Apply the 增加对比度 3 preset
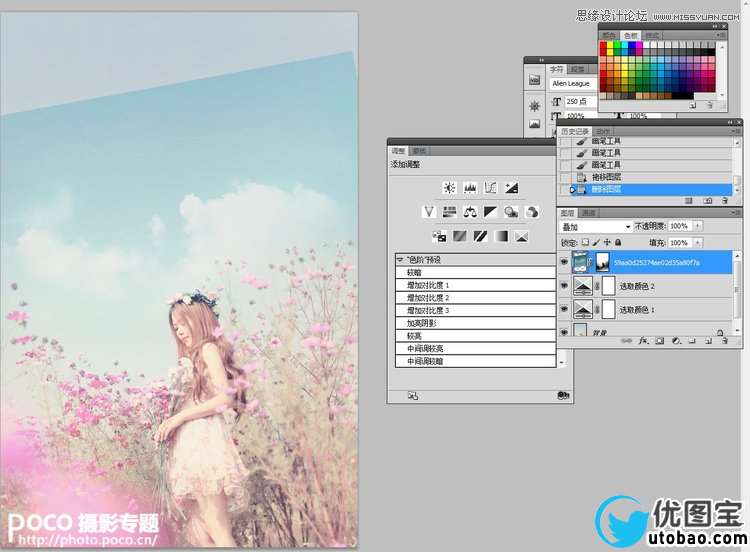The height and width of the screenshot is (552, 750). (475, 310)
